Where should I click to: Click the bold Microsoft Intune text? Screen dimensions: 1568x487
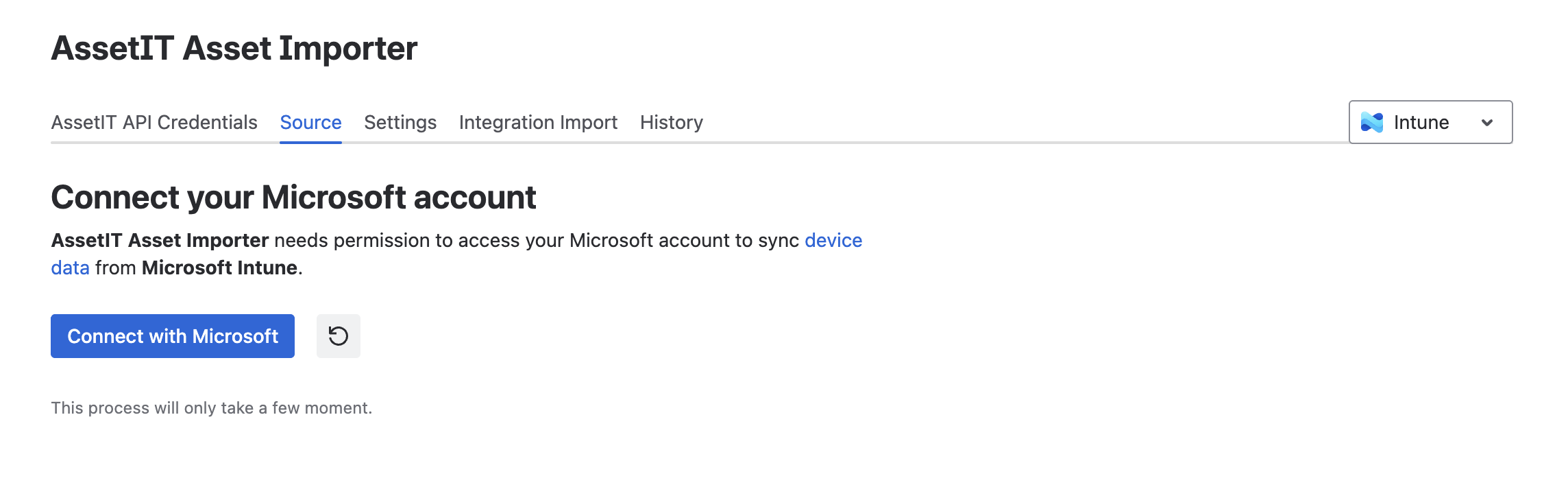click(219, 268)
